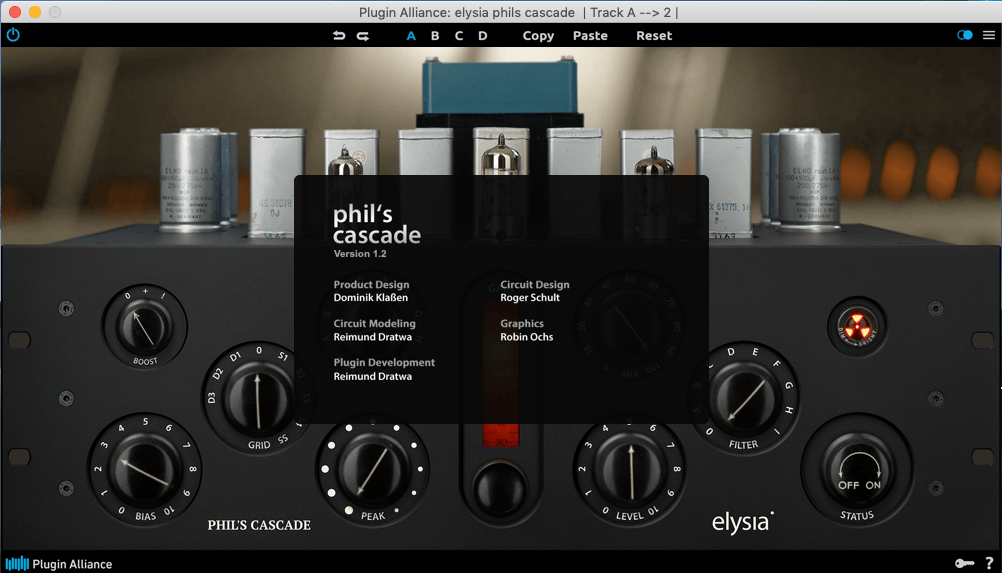This screenshot has height=573, width=1002.
Task: Select preset slot D
Action: (483, 36)
